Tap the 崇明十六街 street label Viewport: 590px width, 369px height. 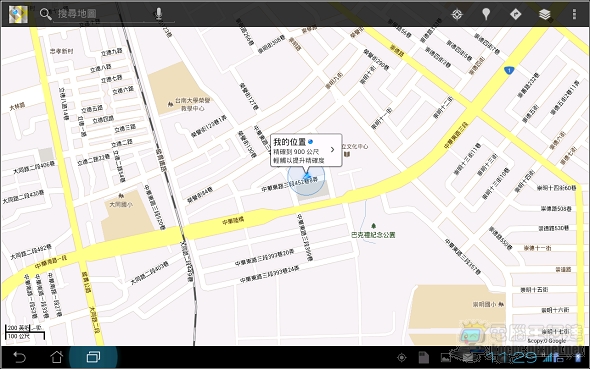555,310
